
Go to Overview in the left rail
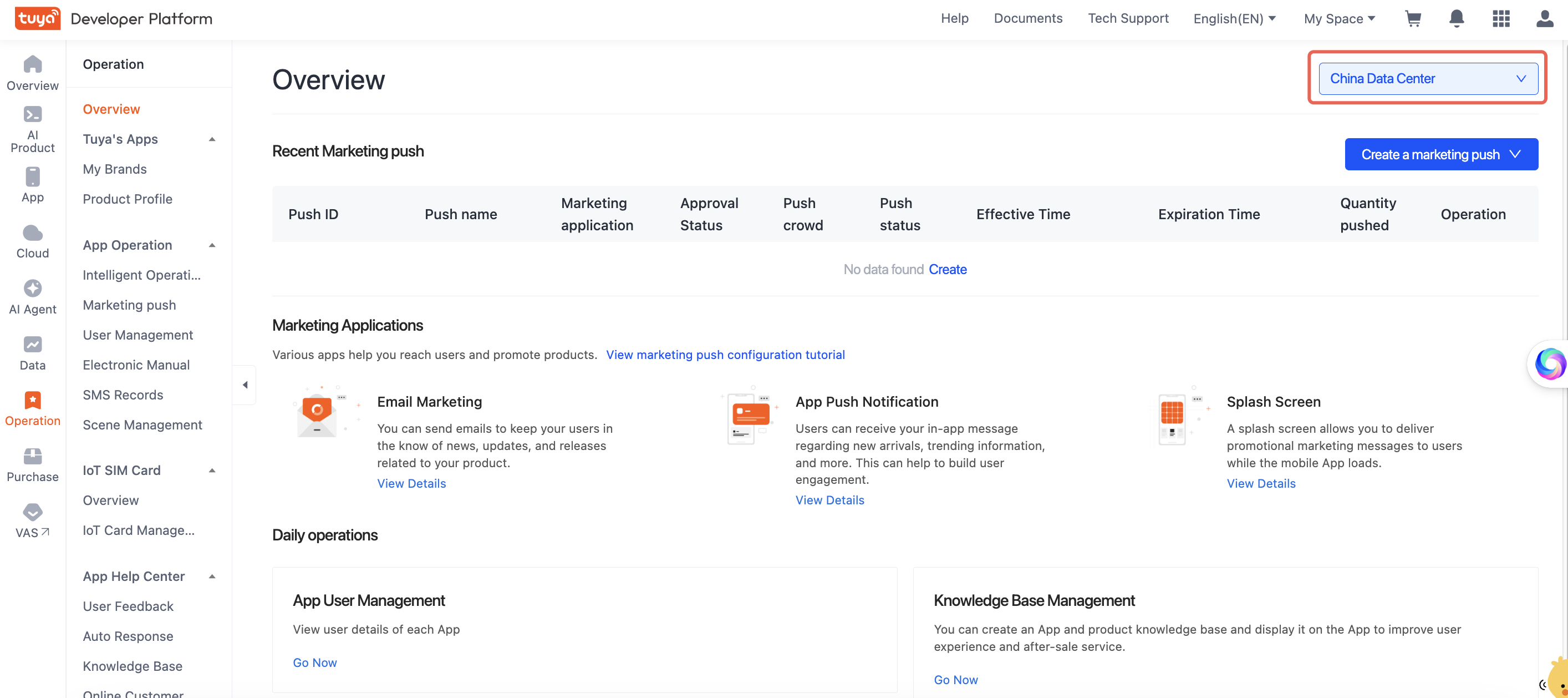click(x=33, y=73)
